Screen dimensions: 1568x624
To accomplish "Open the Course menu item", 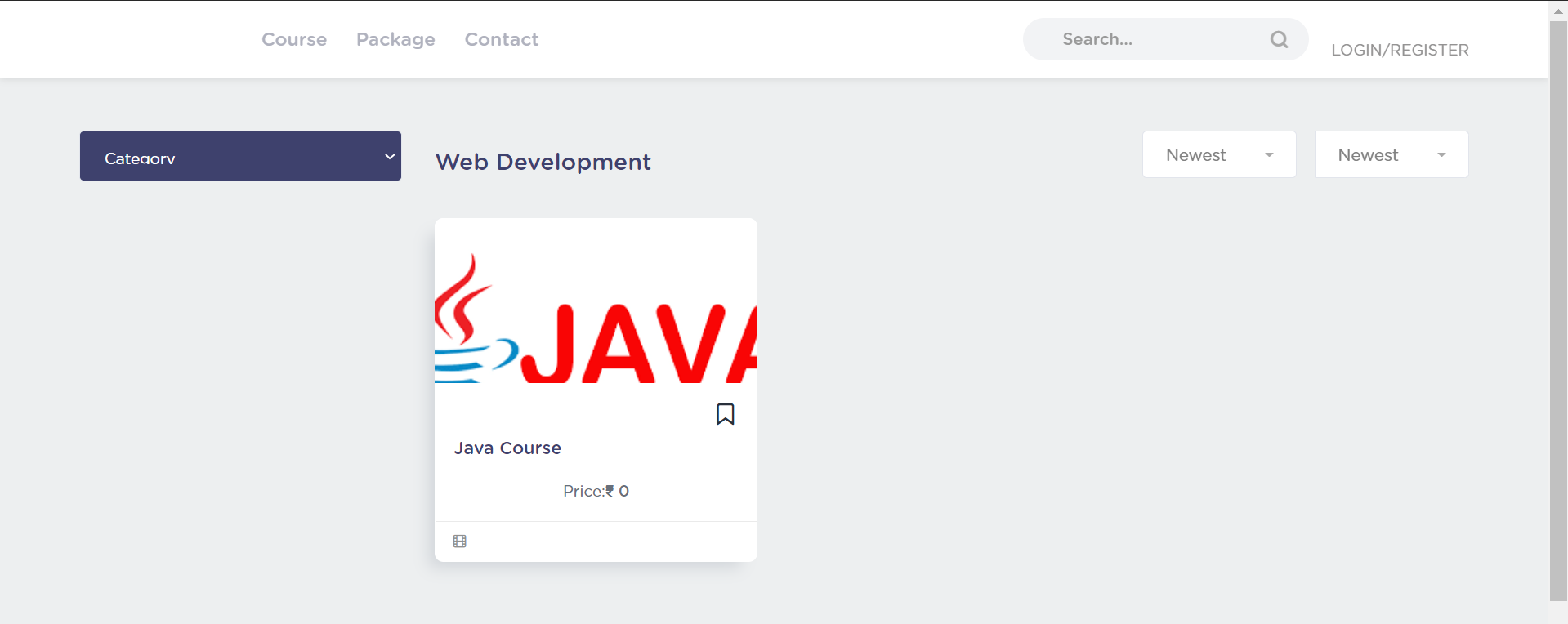I will pyautogui.click(x=294, y=39).
